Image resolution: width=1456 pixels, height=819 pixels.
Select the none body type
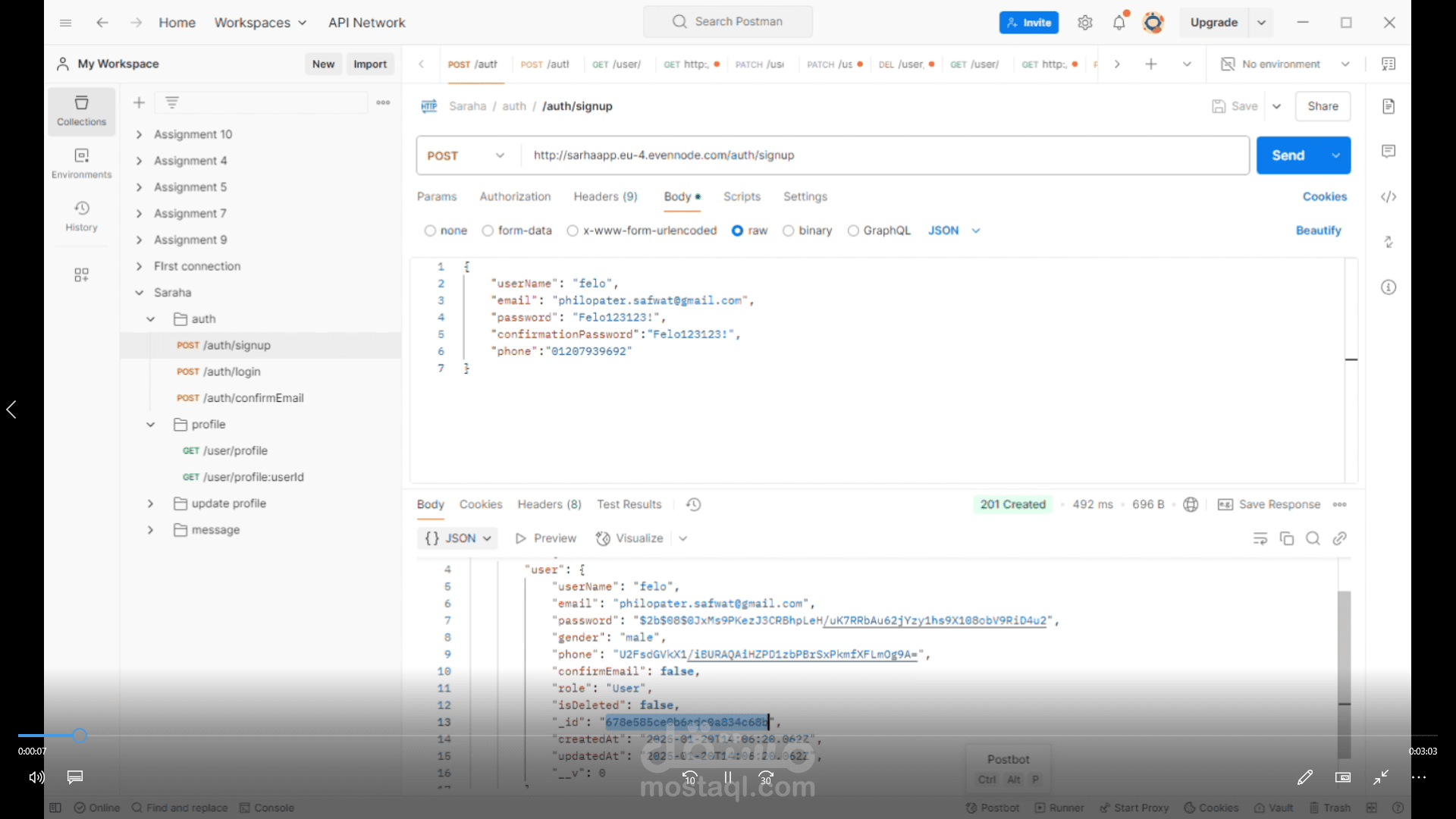[446, 231]
